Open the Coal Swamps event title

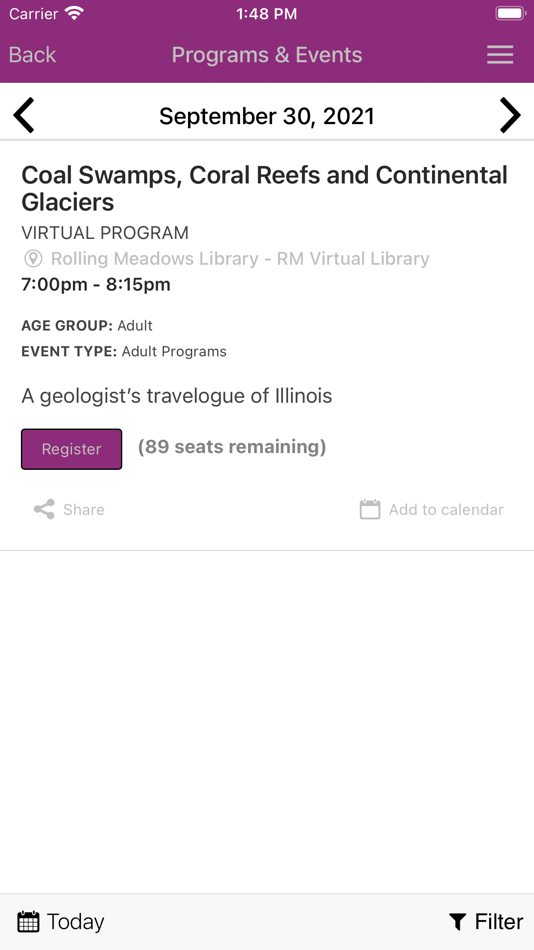(264, 188)
